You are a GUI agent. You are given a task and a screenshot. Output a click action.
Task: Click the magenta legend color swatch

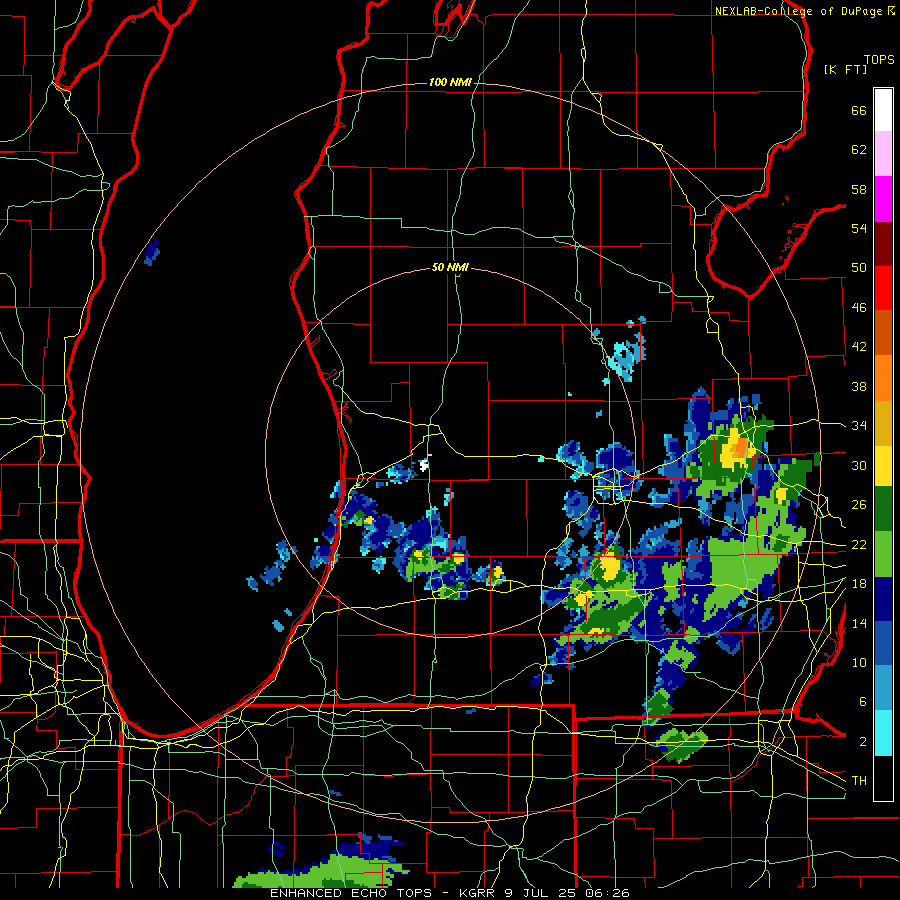pyautogui.click(x=883, y=199)
